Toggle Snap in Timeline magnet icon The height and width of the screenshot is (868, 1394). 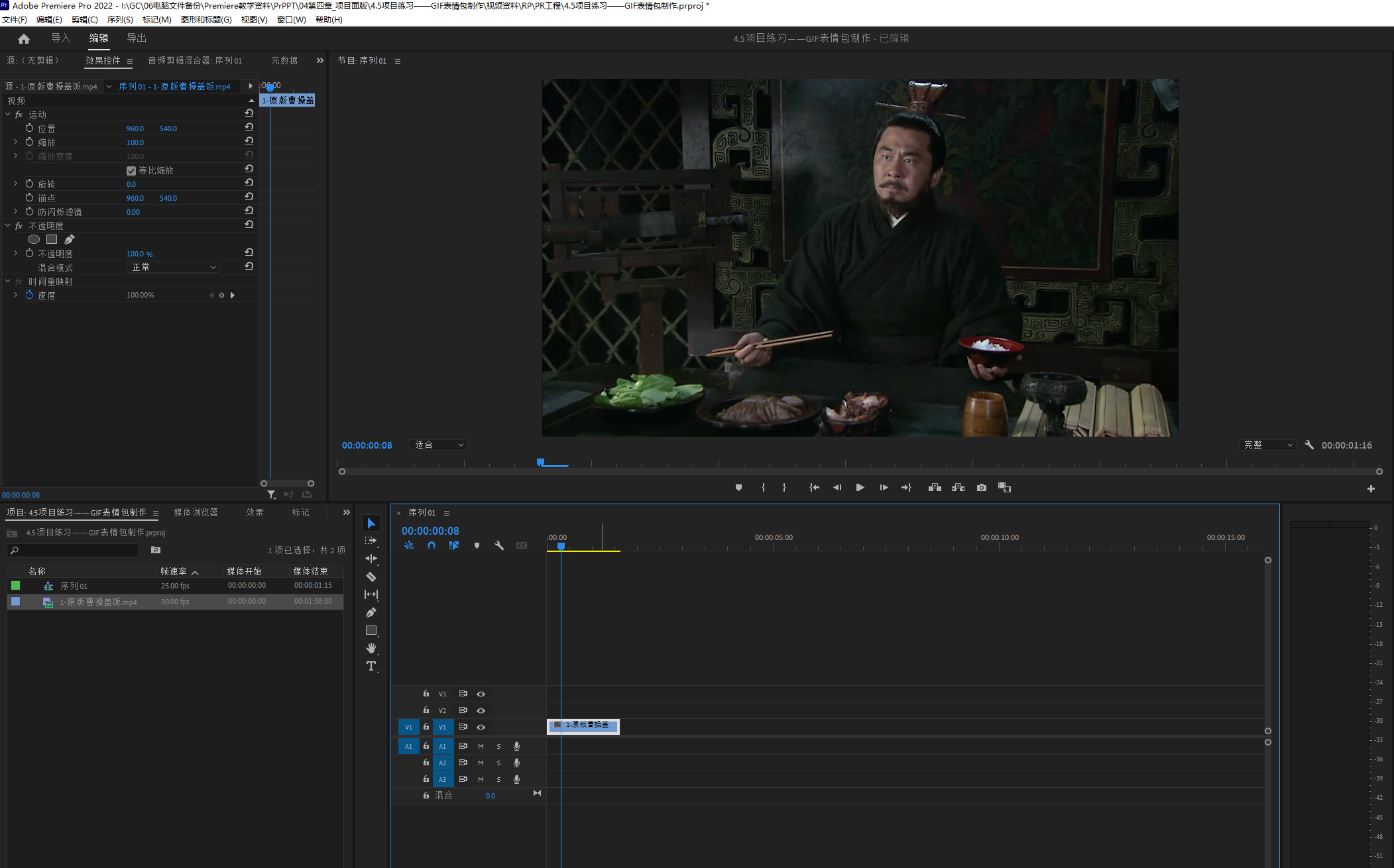(432, 545)
